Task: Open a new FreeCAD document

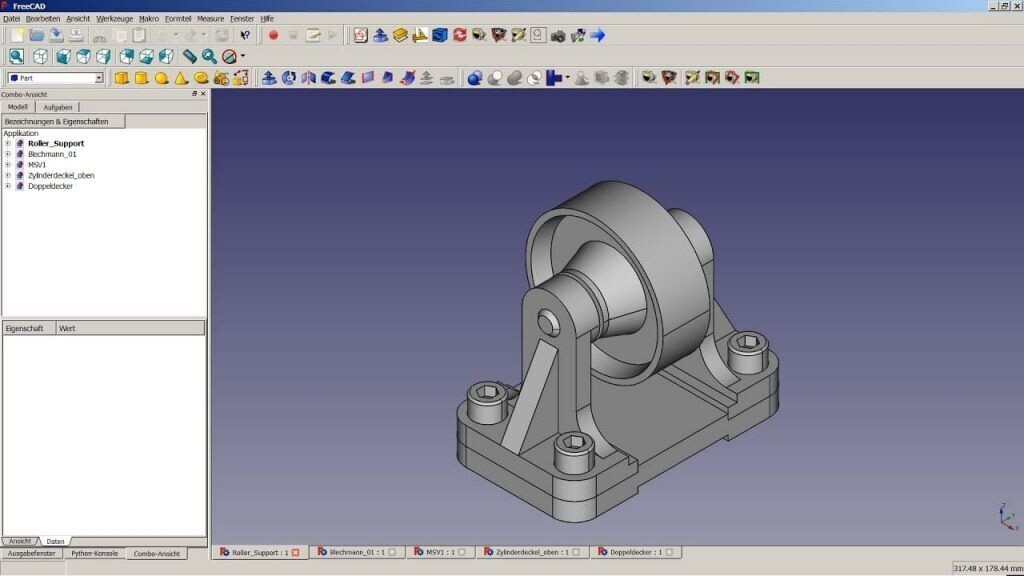Action: [x=15, y=35]
